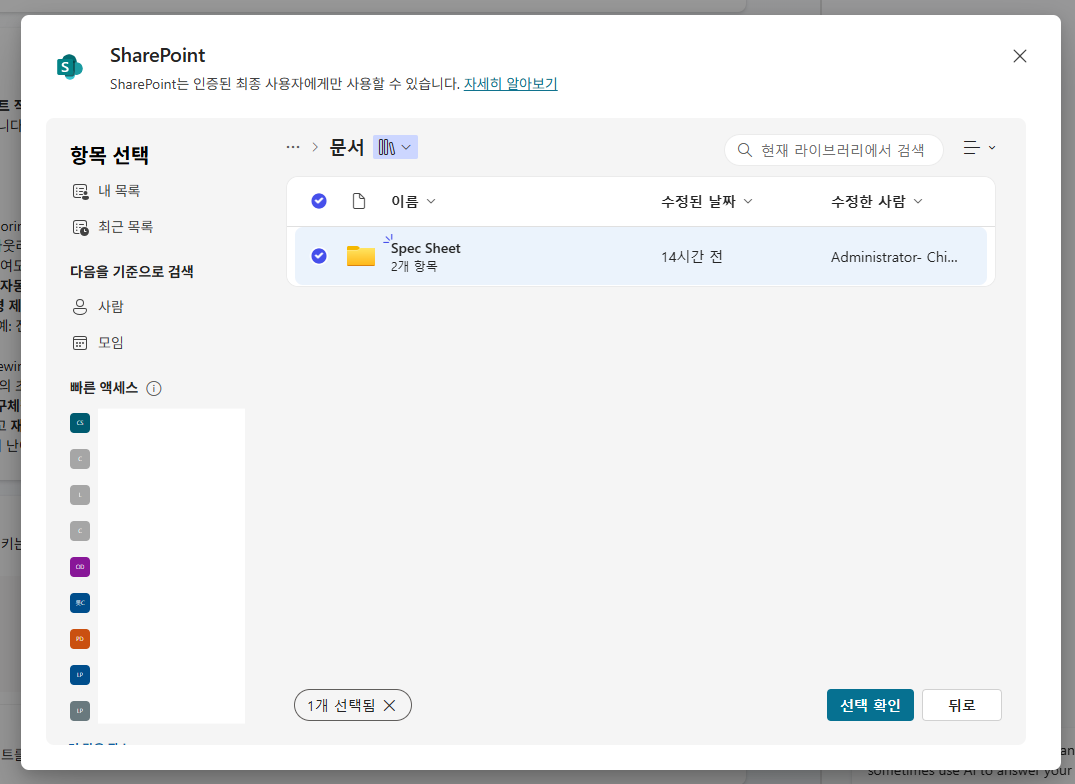Image resolution: width=1075 pixels, height=784 pixels.
Task: Clear the 1개 선택됨 selection chip
Action: pos(389,705)
